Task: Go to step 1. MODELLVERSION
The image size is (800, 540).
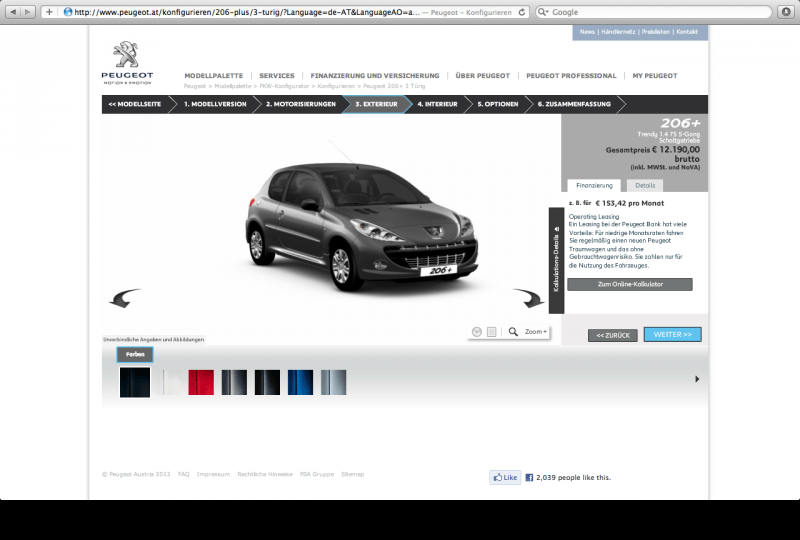Action: [x=215, y=104]
